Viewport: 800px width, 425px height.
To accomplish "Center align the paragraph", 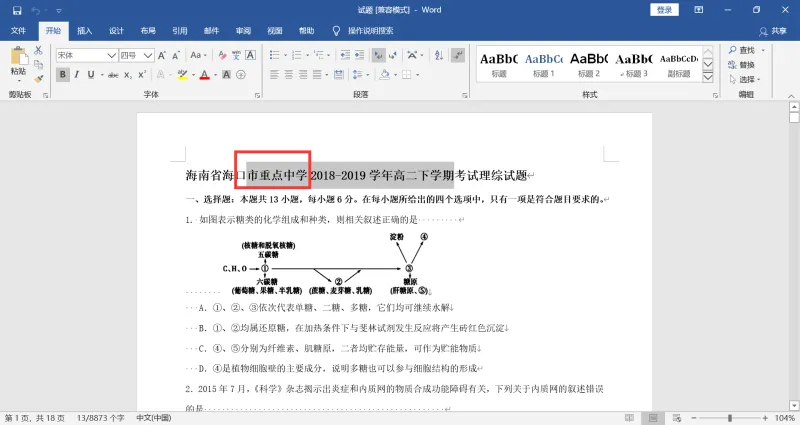I will tap(289, 75).
